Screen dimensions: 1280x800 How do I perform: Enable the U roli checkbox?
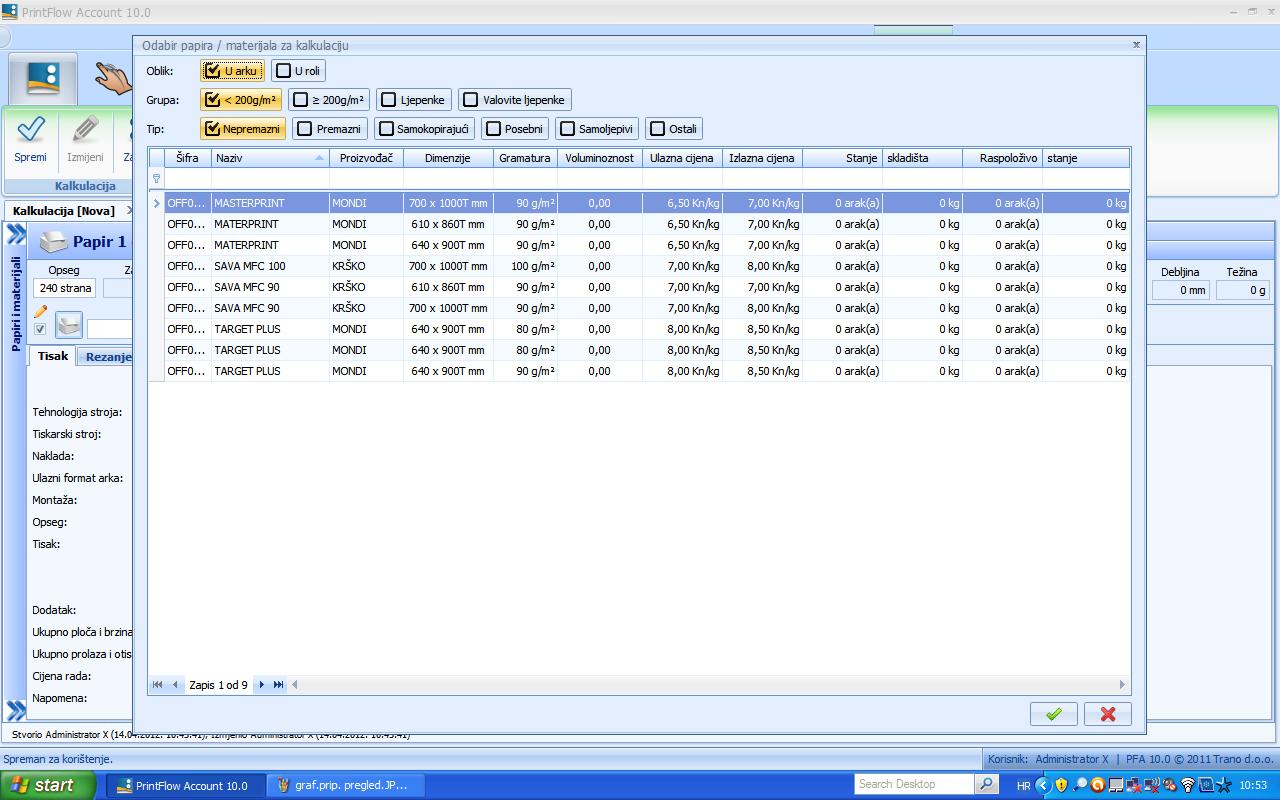pos(298,71)
